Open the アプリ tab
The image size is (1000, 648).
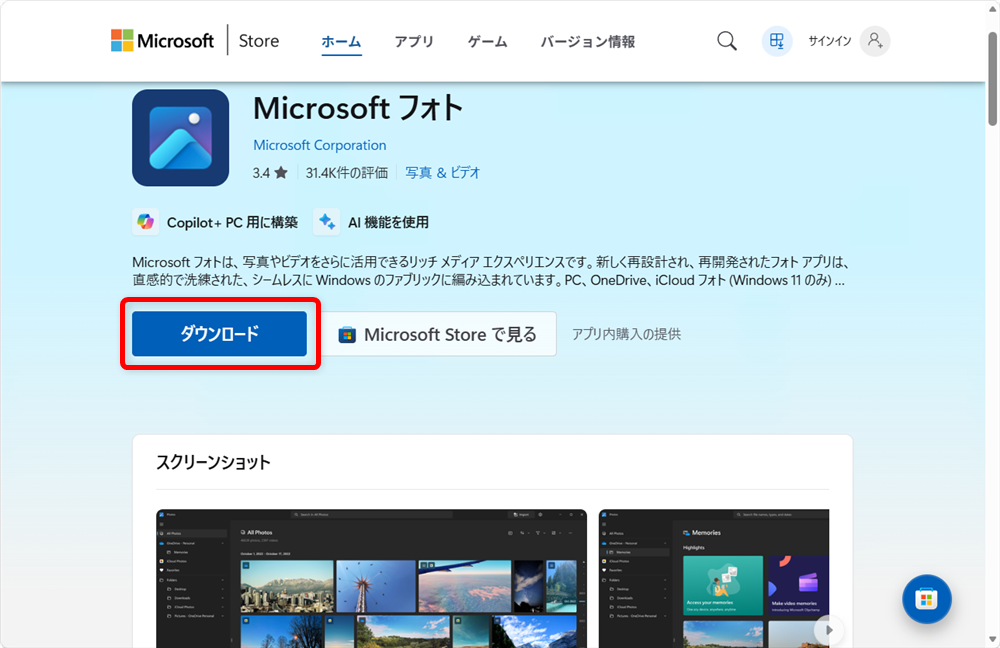point(414,42)
